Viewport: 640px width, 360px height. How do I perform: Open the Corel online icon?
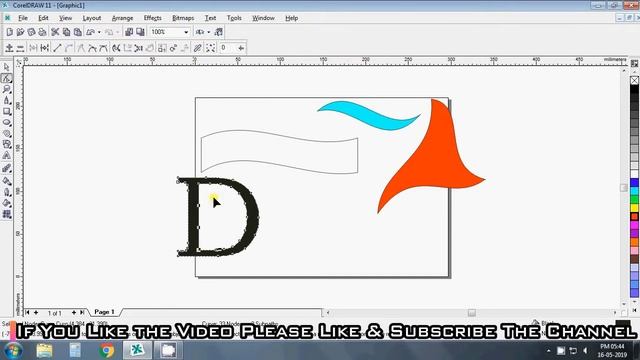219,32
